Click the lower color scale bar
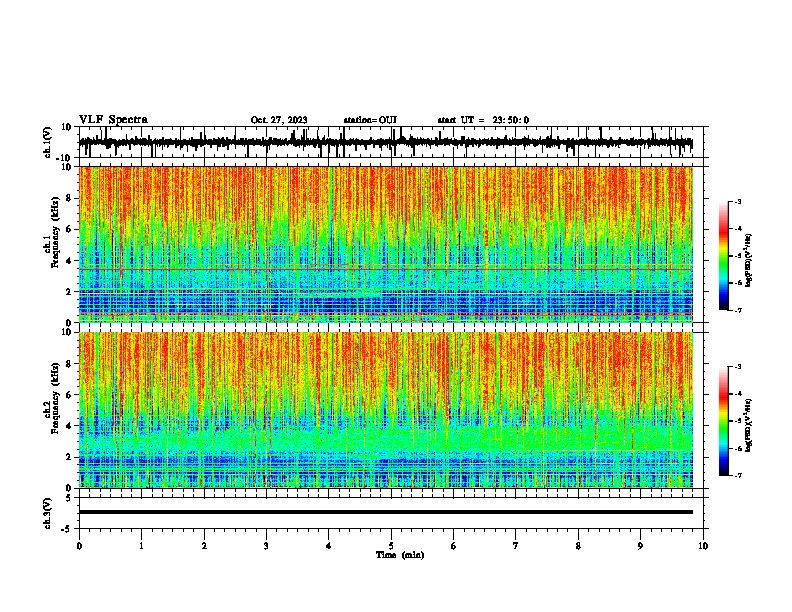This screenshot has width=792, height=612. coord(724,421)
